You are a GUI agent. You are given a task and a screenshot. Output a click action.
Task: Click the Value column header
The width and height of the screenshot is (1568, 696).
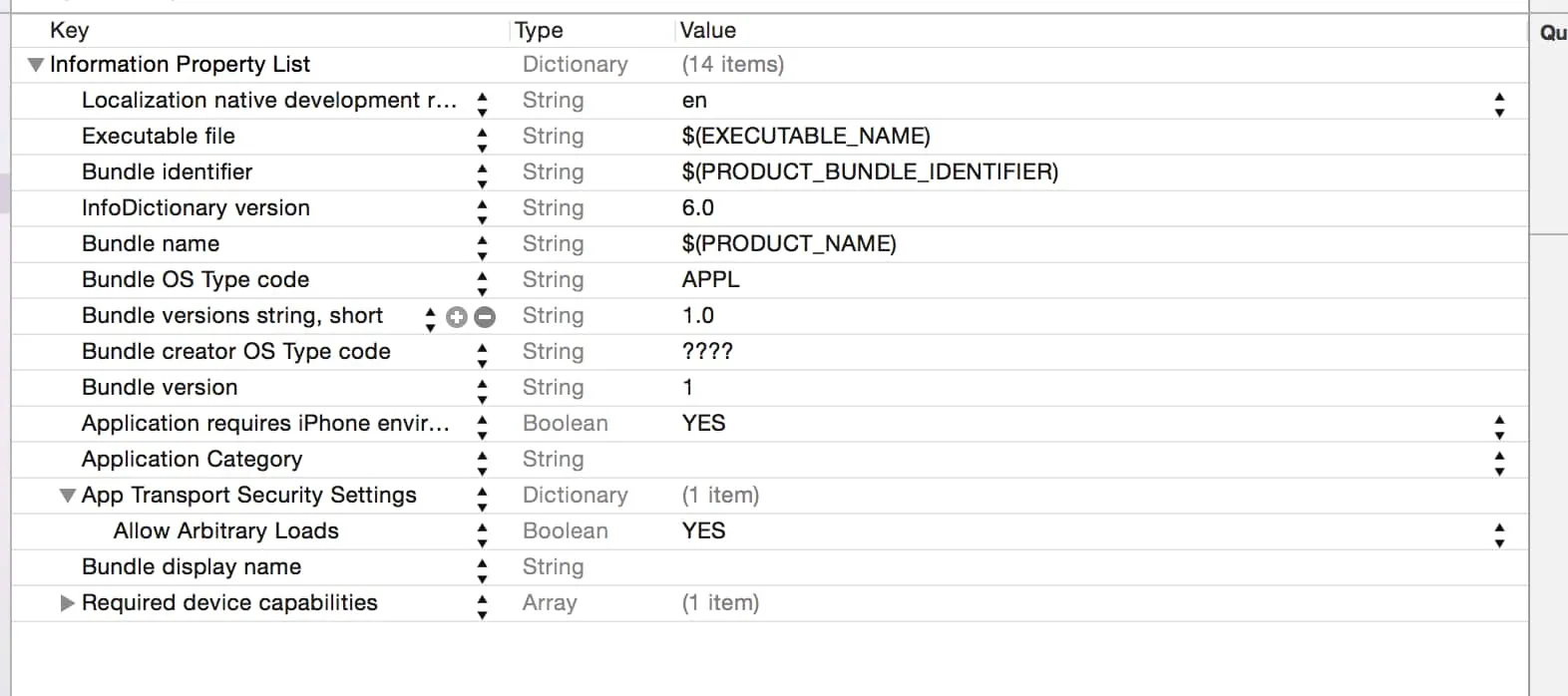(708, 30)
